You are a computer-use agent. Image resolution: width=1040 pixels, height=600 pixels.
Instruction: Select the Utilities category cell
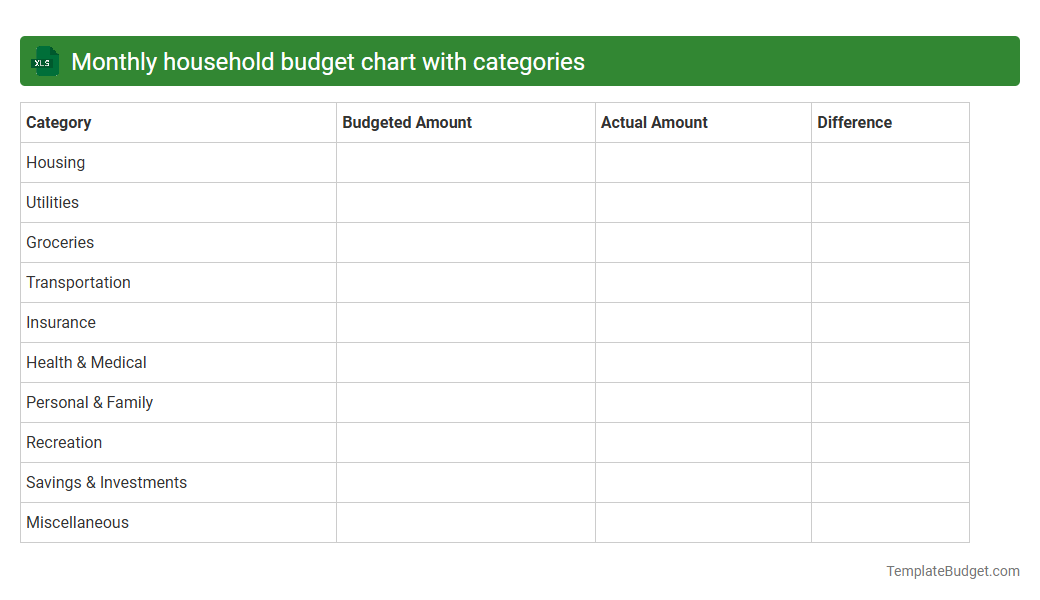coord(52,202)
